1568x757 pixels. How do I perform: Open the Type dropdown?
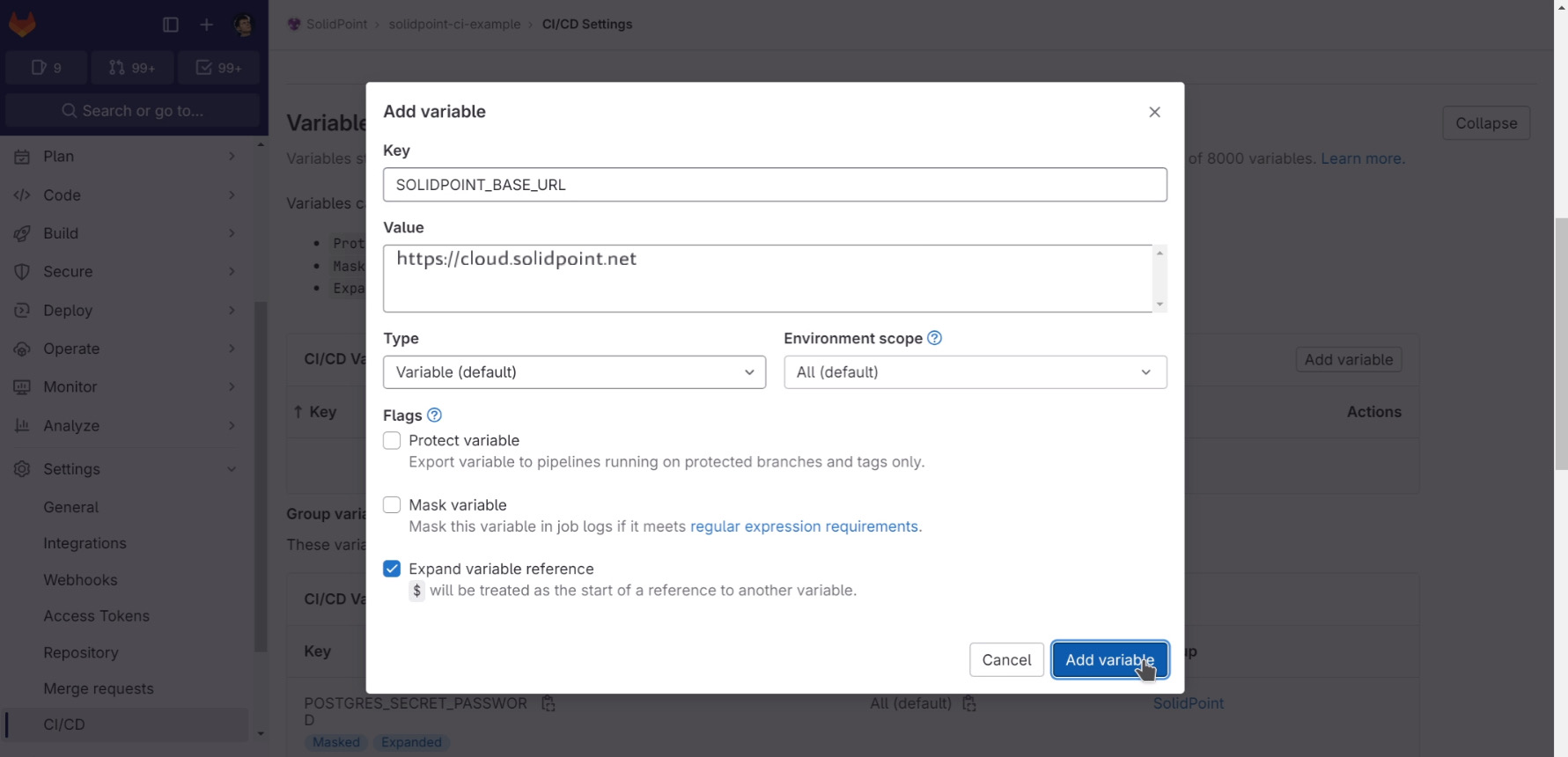point(574,372)
